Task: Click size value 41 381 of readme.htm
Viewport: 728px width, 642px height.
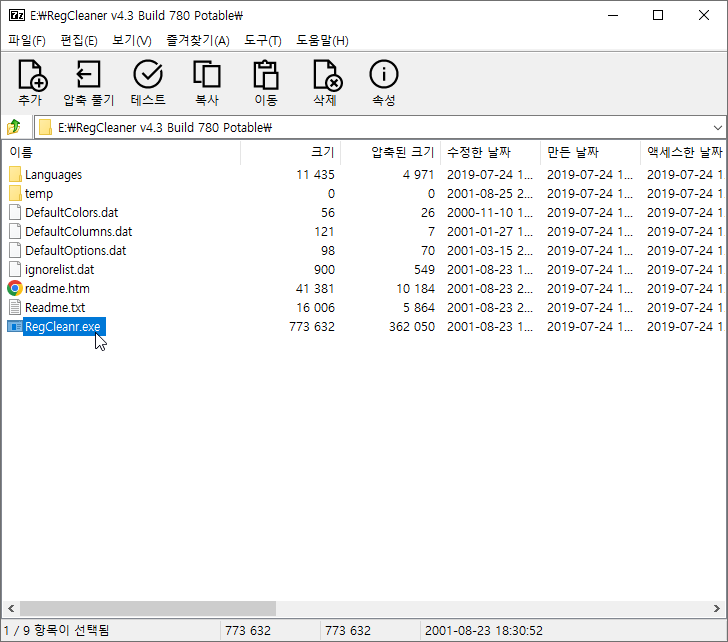Action: click(315, 289)
